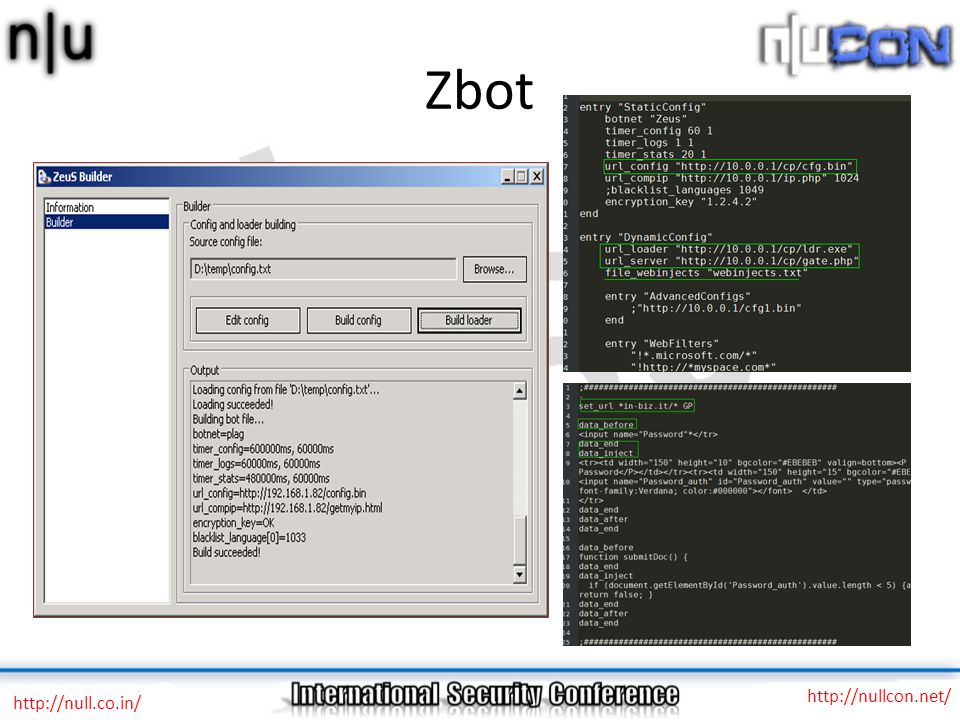Click the nullcon logo at top right
960x720 pixels.
[855, 44]
